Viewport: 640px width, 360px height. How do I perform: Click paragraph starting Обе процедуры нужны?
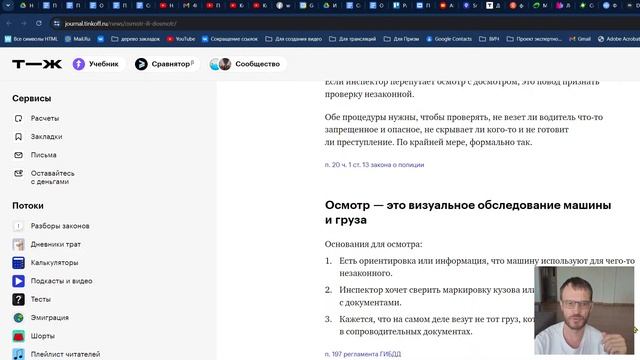[x=464, y=129]
